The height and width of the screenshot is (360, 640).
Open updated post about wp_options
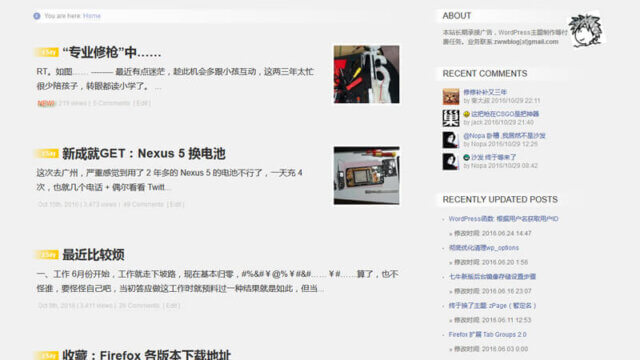pyautogui.click(x=484, y=248)
